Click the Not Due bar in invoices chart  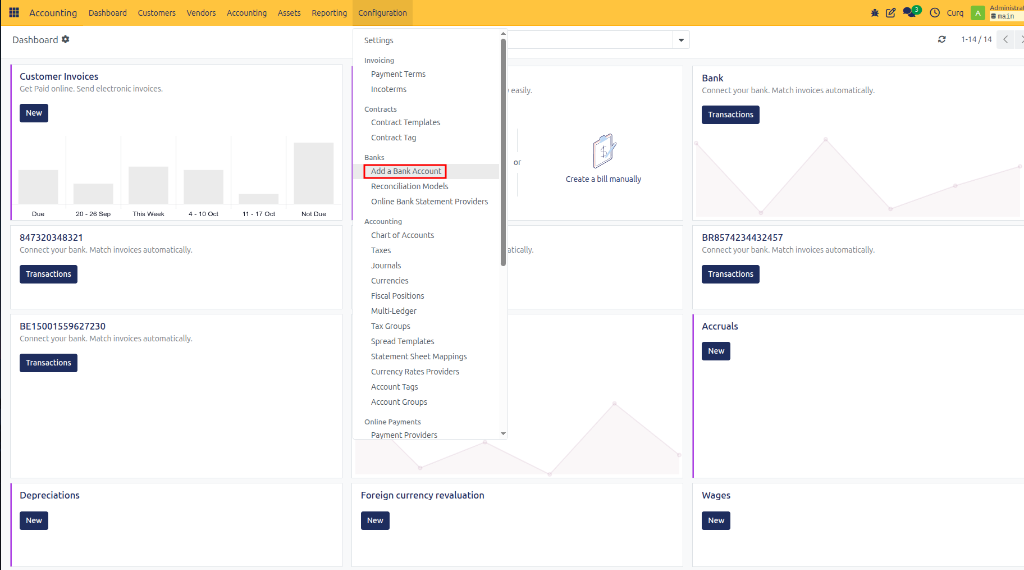click(313, 174)
